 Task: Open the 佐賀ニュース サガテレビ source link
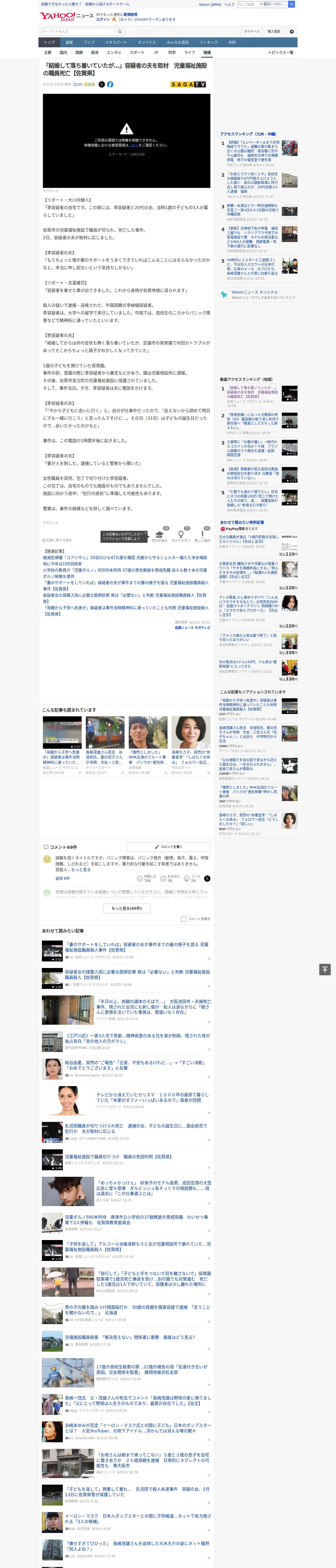(x=192, y=627)
